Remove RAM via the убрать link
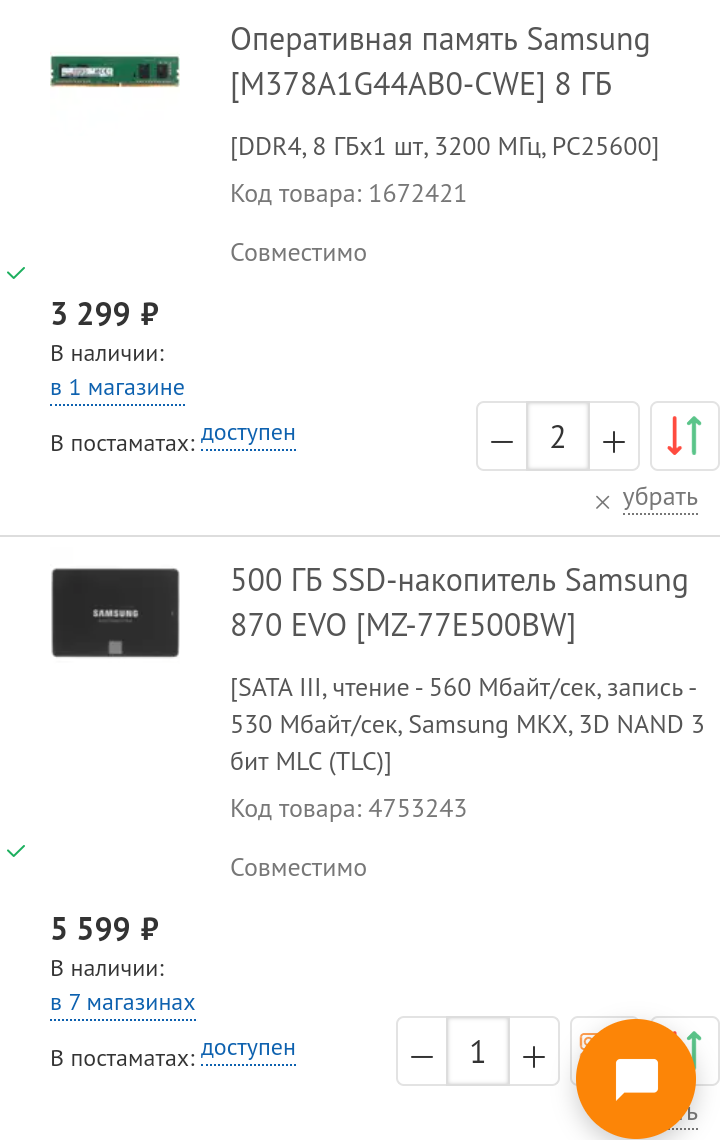Screen dimensions: 720x1140 (x=660, y=498)
